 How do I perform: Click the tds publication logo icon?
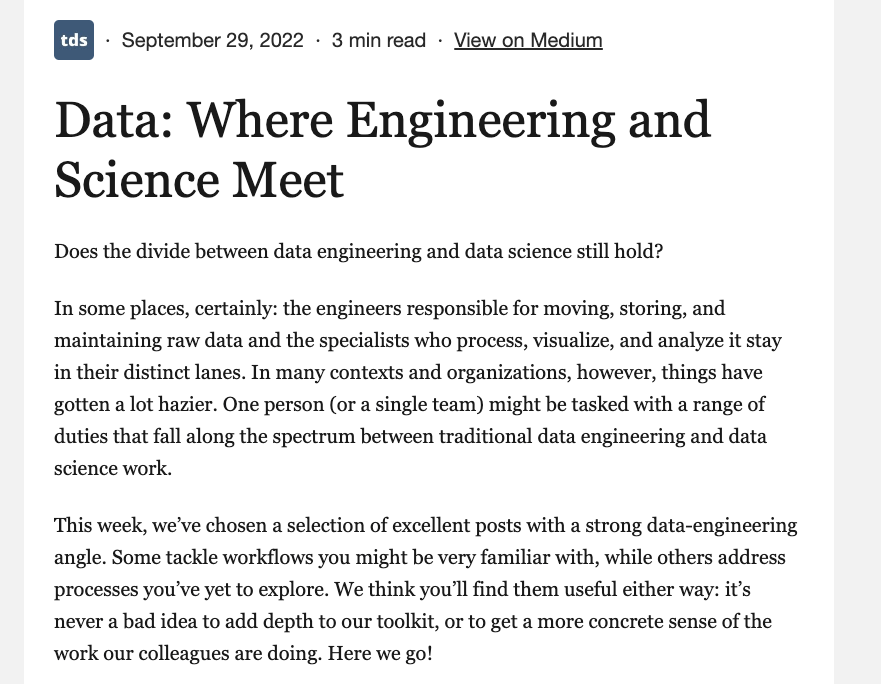click(74, 40)
